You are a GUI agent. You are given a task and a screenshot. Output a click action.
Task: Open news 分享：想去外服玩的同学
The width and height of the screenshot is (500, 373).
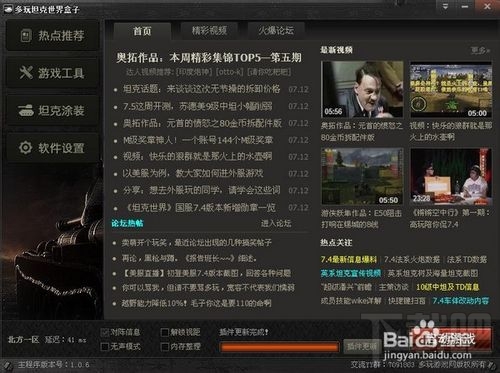point(202,190)
